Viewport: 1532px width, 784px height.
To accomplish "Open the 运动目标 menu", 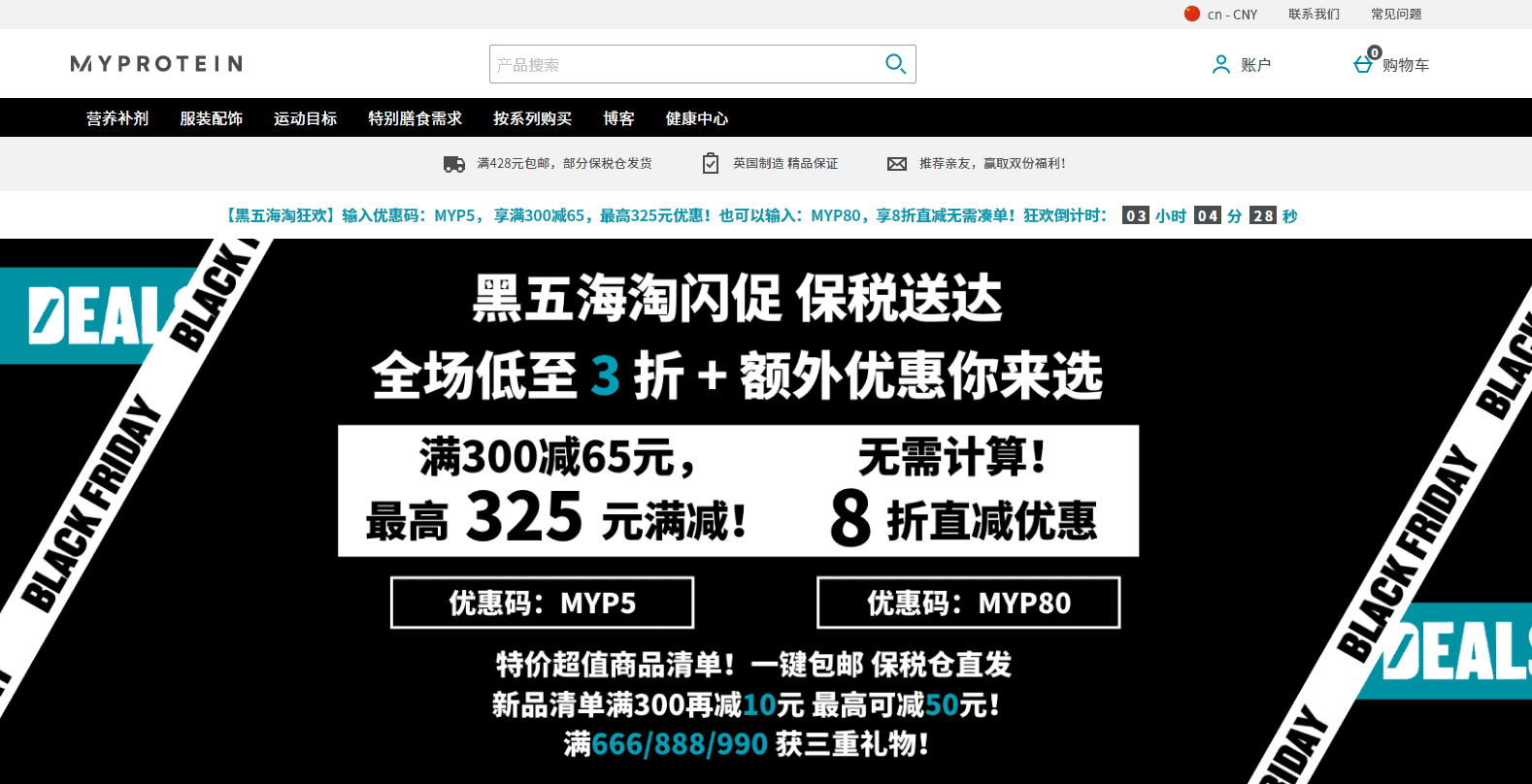I will click(x=305, y=118).
